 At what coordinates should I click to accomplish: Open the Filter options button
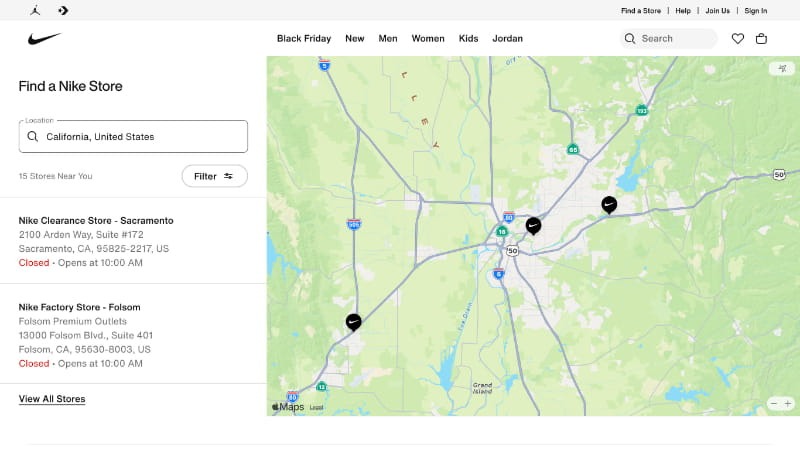pyautogui.click(x=214, y=176)
